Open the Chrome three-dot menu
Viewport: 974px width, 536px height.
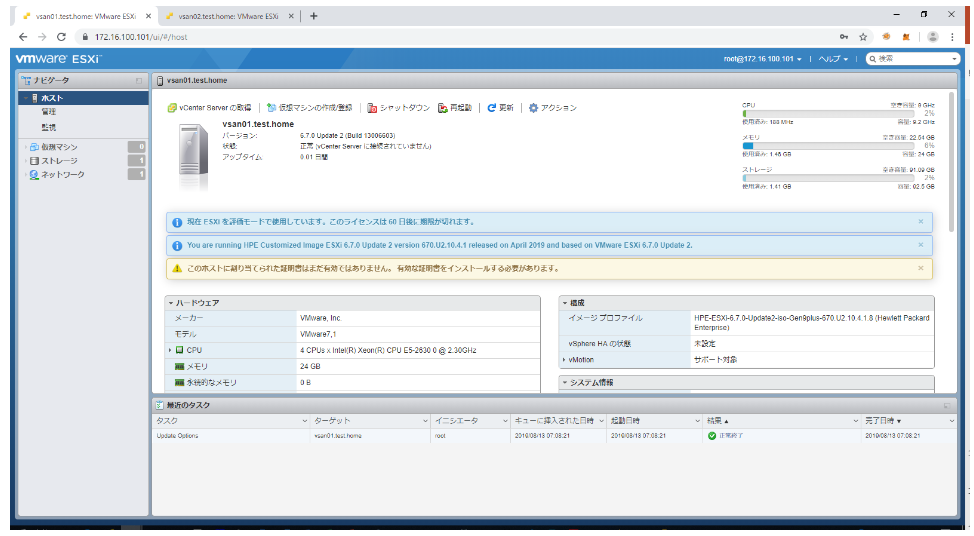tap(952, 37)
